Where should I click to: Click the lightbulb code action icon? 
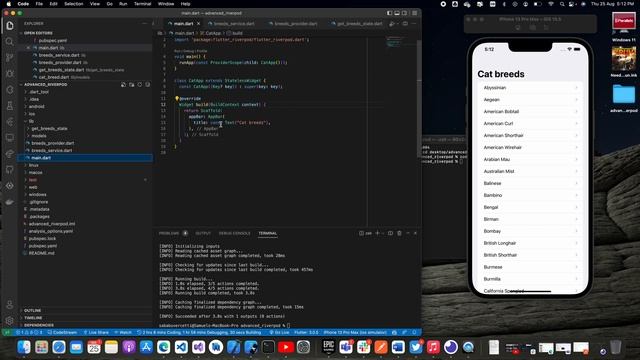coord(177,98)
